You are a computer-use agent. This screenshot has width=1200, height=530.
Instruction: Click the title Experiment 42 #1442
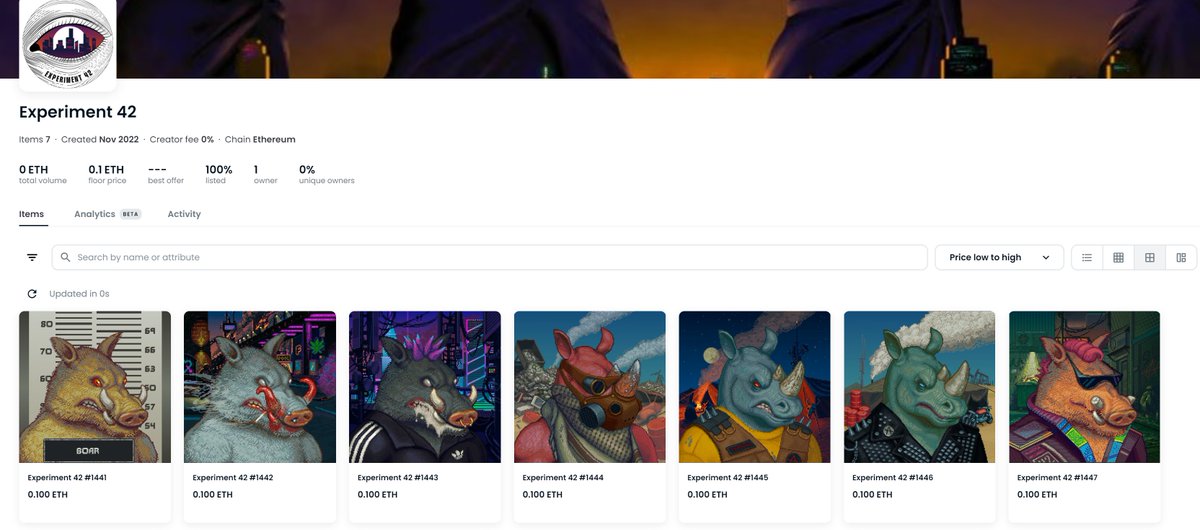coord(233,478)
